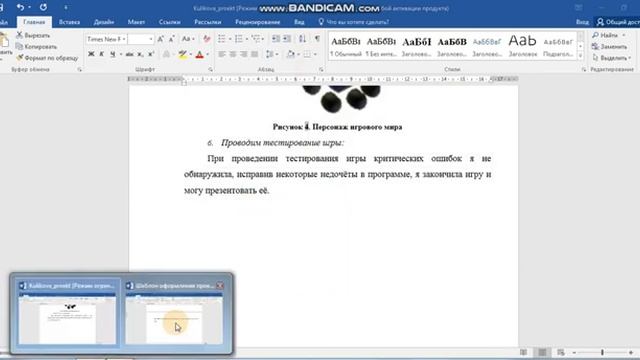This screenshot has width=640, height=360.
Task: Toggle bold formatting (Ж)
Action: 91,54
